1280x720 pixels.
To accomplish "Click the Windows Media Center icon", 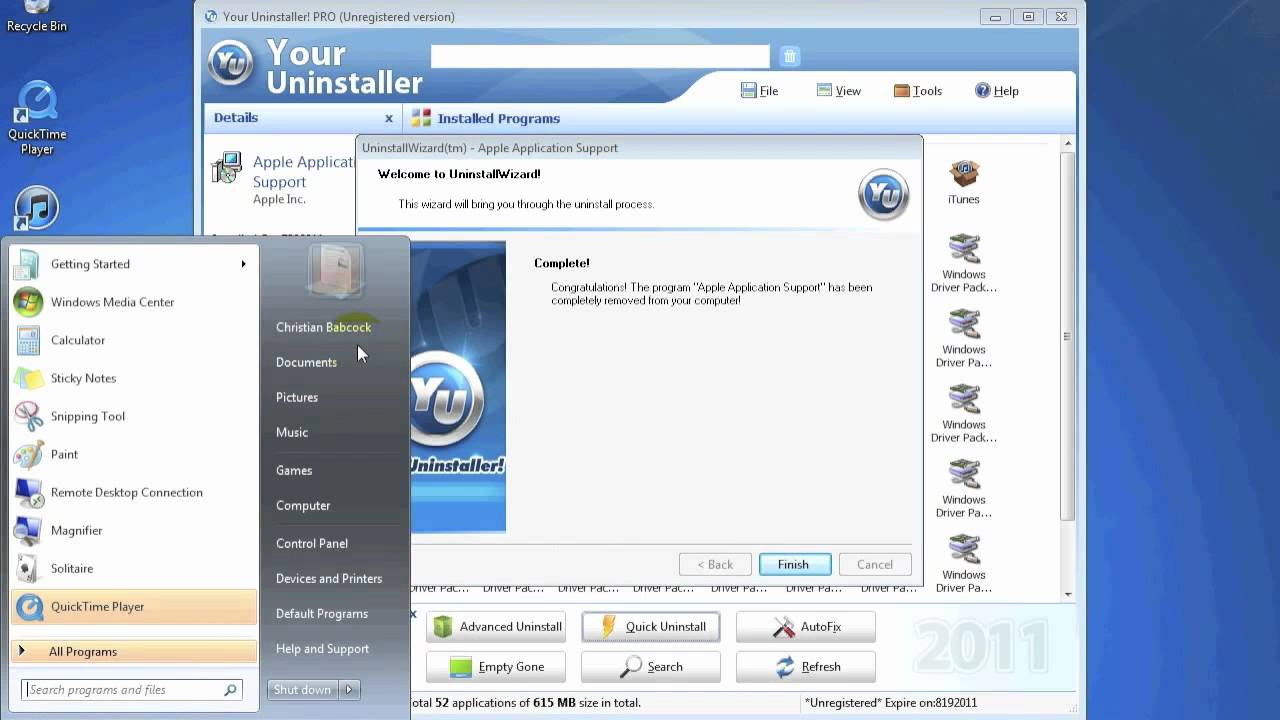I will 28,302.
